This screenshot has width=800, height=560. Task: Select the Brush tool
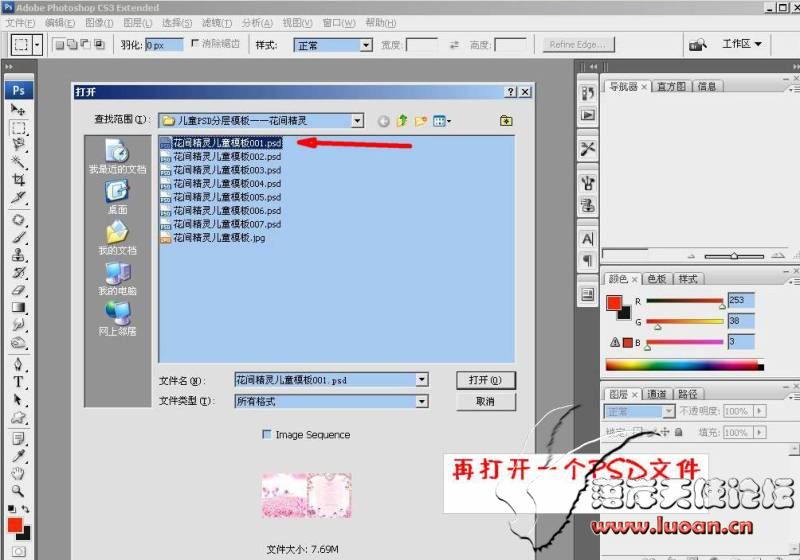pyautogui.click(x=18, y=237)
